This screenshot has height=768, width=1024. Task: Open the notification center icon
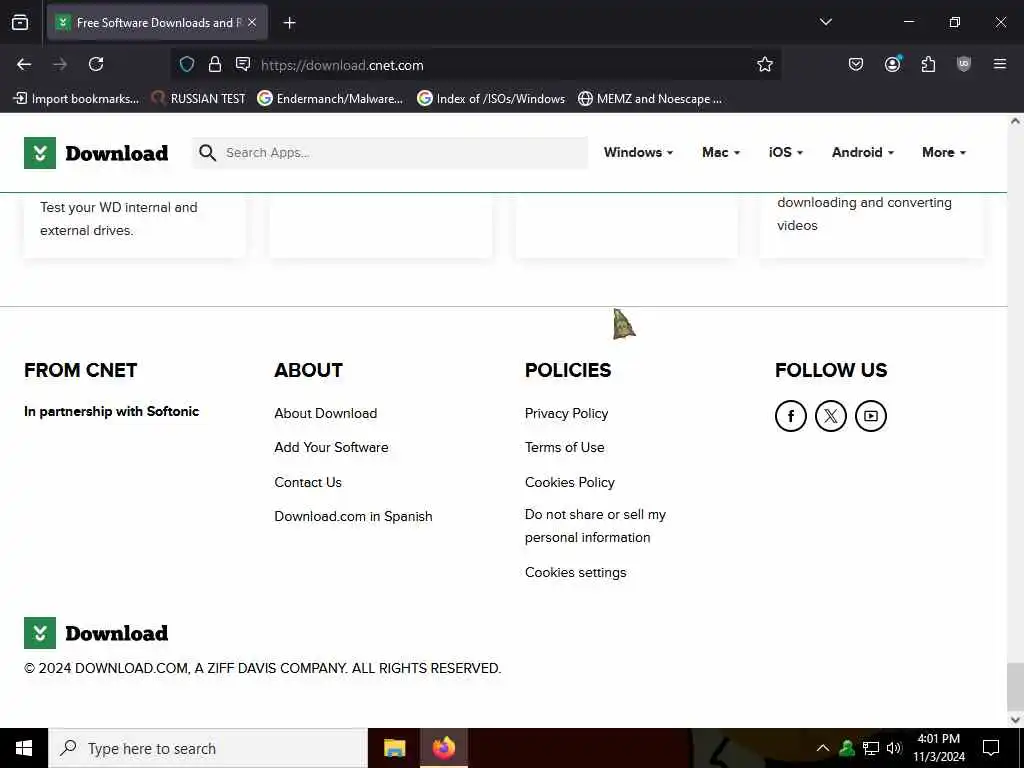point(991,748)
